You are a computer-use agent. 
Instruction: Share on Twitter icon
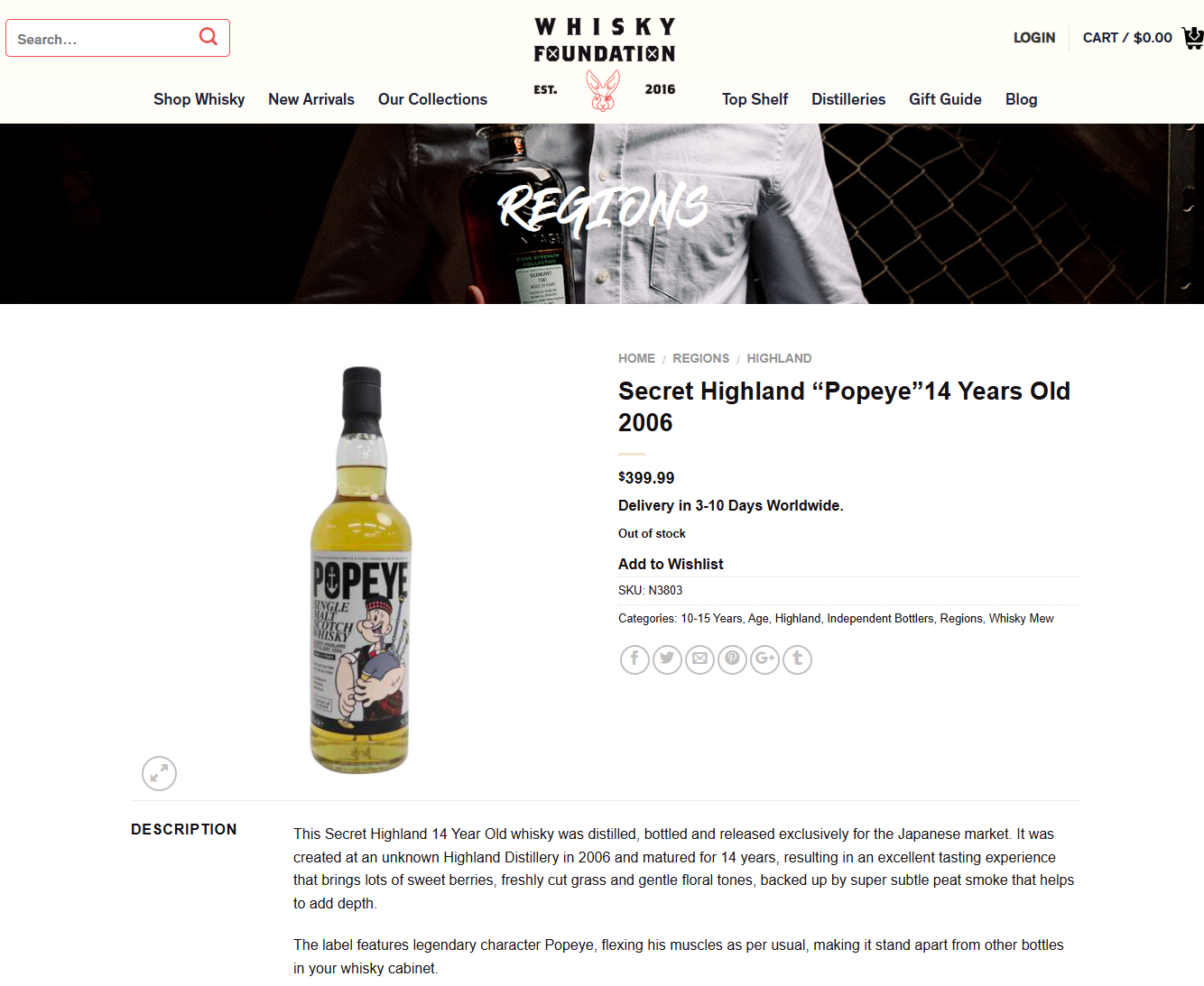point(667,659)
